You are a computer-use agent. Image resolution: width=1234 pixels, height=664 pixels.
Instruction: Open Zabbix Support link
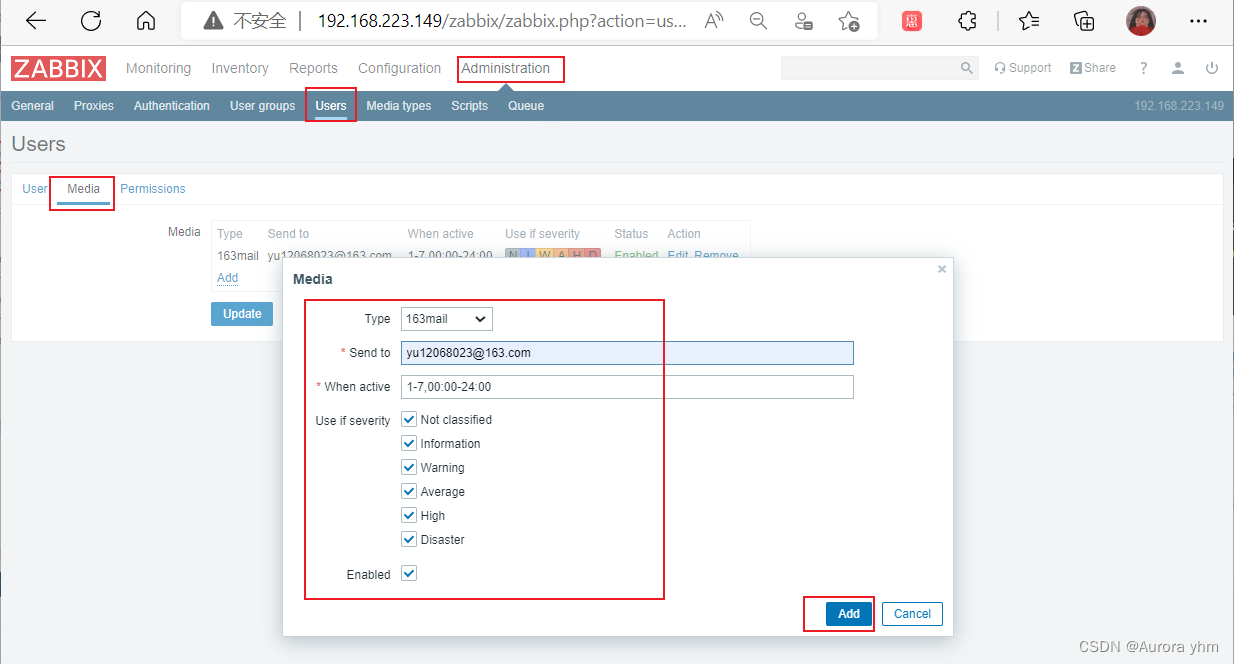coord(1022,68)
